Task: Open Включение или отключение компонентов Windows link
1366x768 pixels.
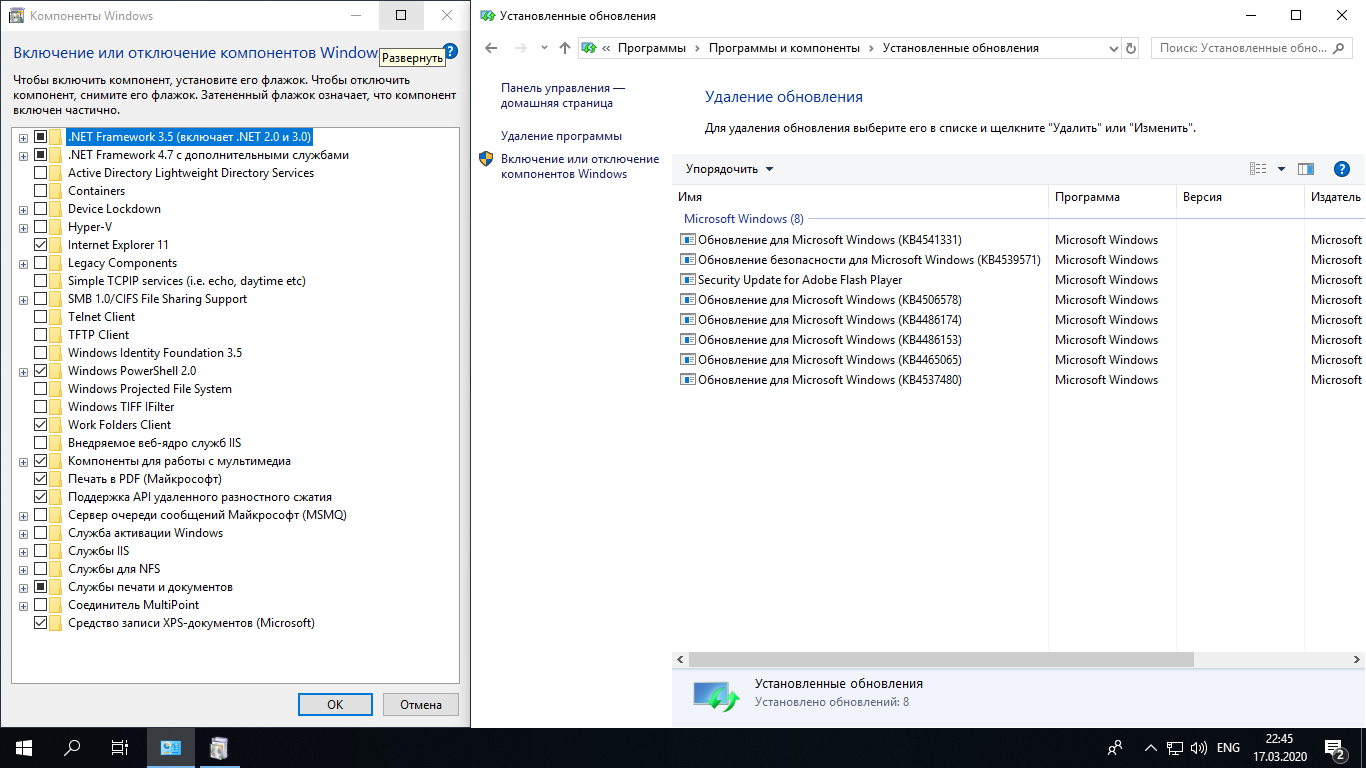Action: pos(580,166)
